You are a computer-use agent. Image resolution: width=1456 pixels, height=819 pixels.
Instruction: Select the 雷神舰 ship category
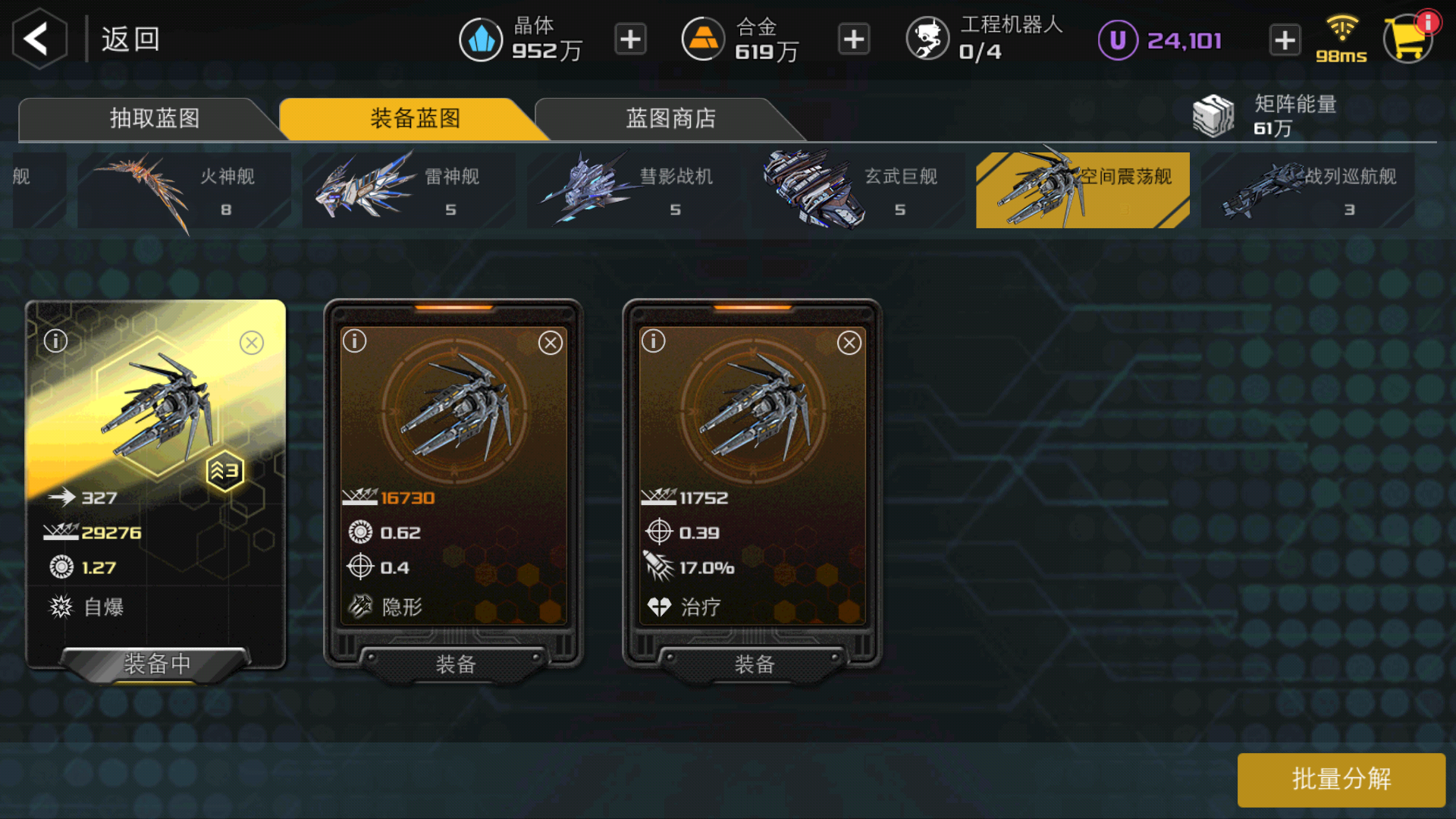(x=408, y=190)
